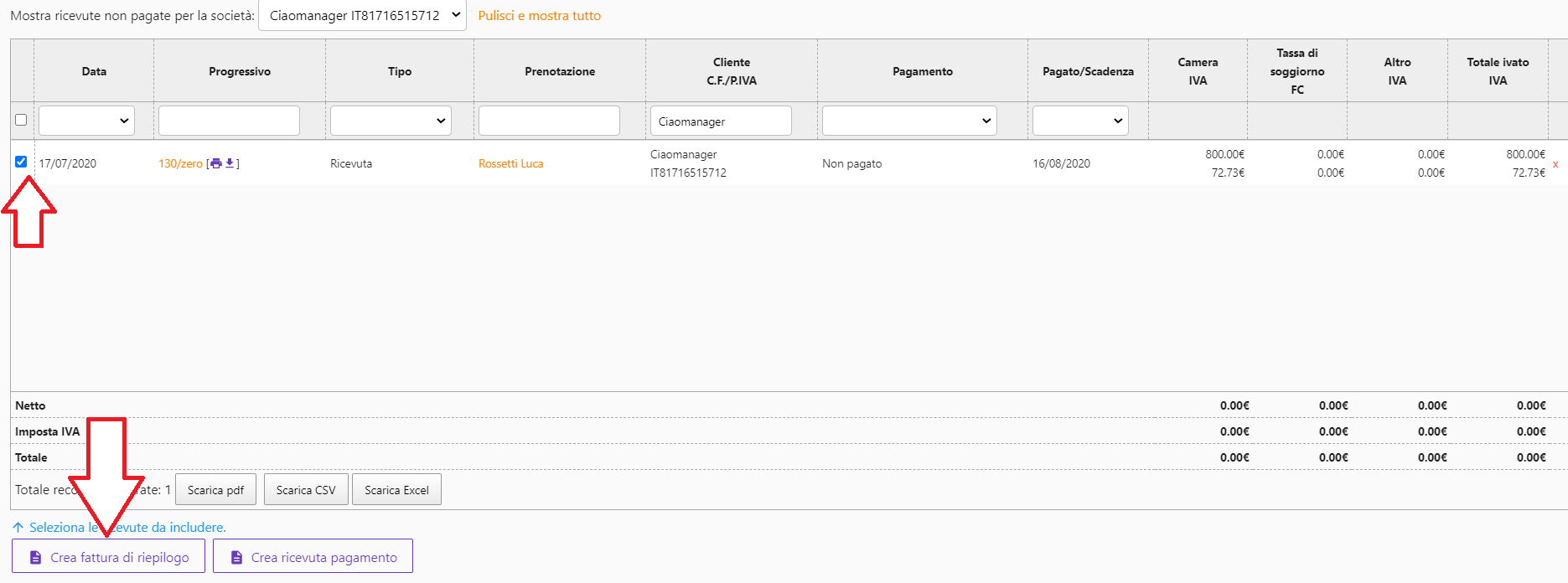Click the download icon next to 130/zero

pyautogui.click(x=230, y=163)
